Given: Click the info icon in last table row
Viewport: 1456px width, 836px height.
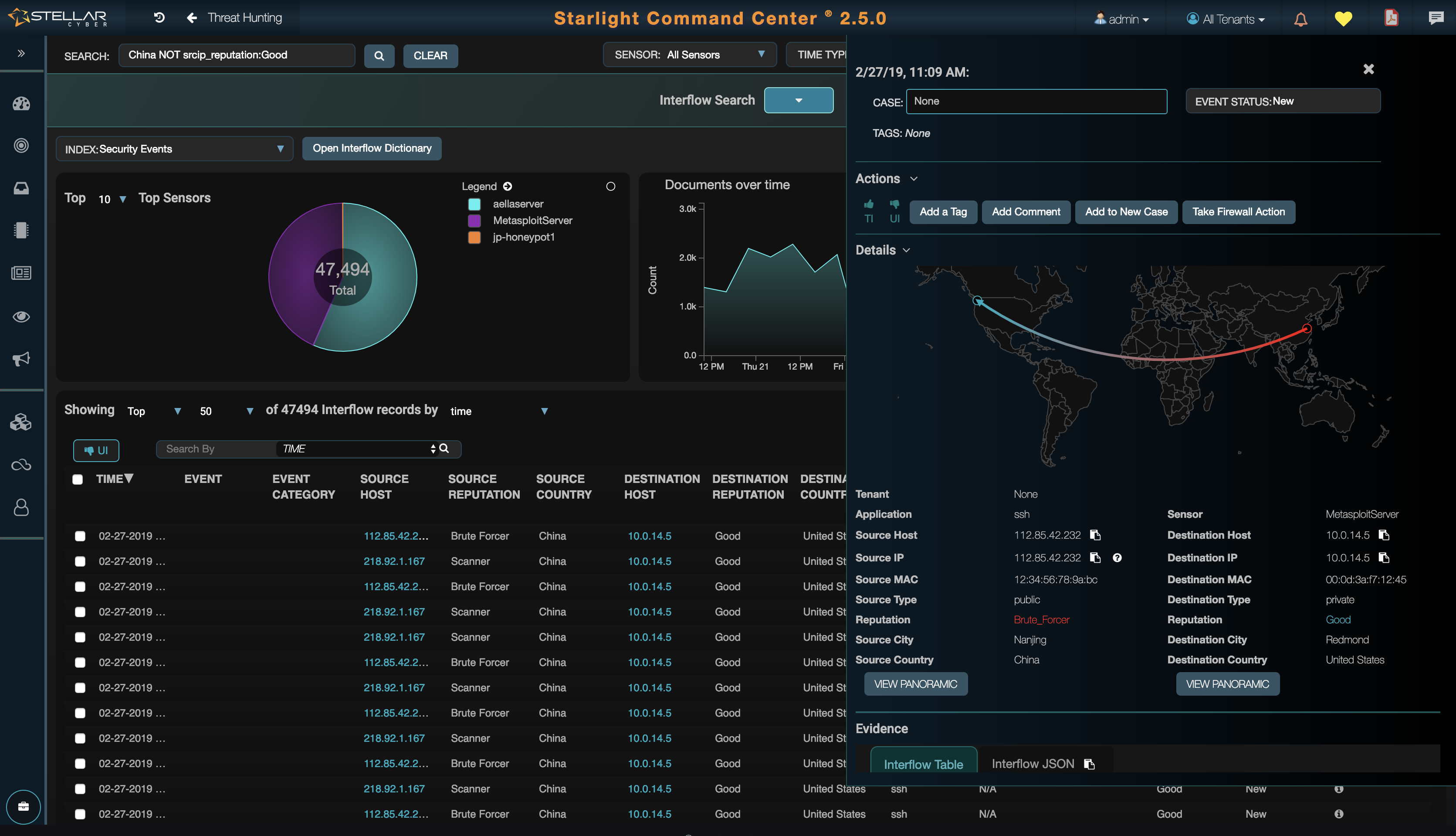Looking at the screenshot, I should coord(1338,814).
